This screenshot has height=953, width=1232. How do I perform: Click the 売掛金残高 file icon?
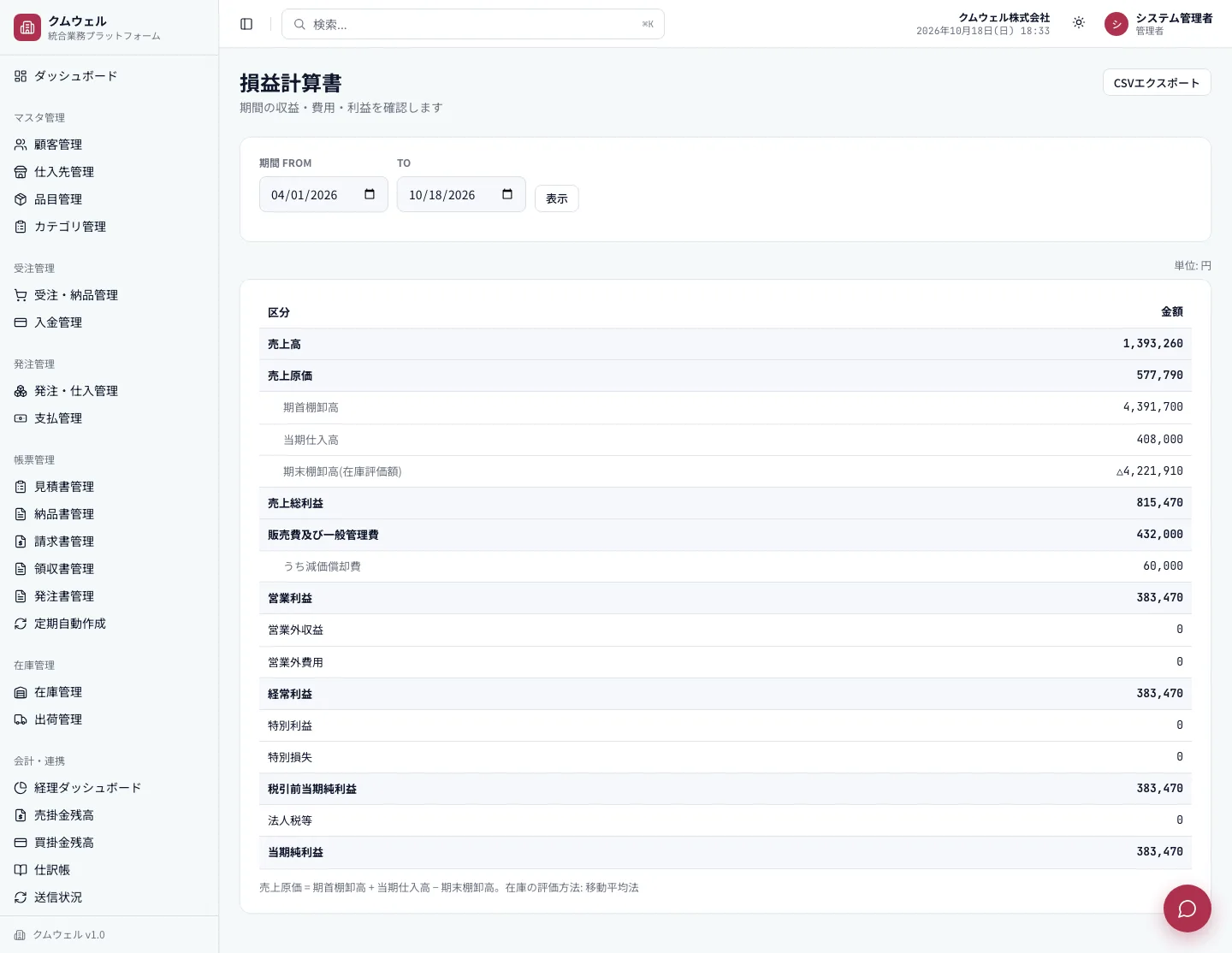coord(21,815)
